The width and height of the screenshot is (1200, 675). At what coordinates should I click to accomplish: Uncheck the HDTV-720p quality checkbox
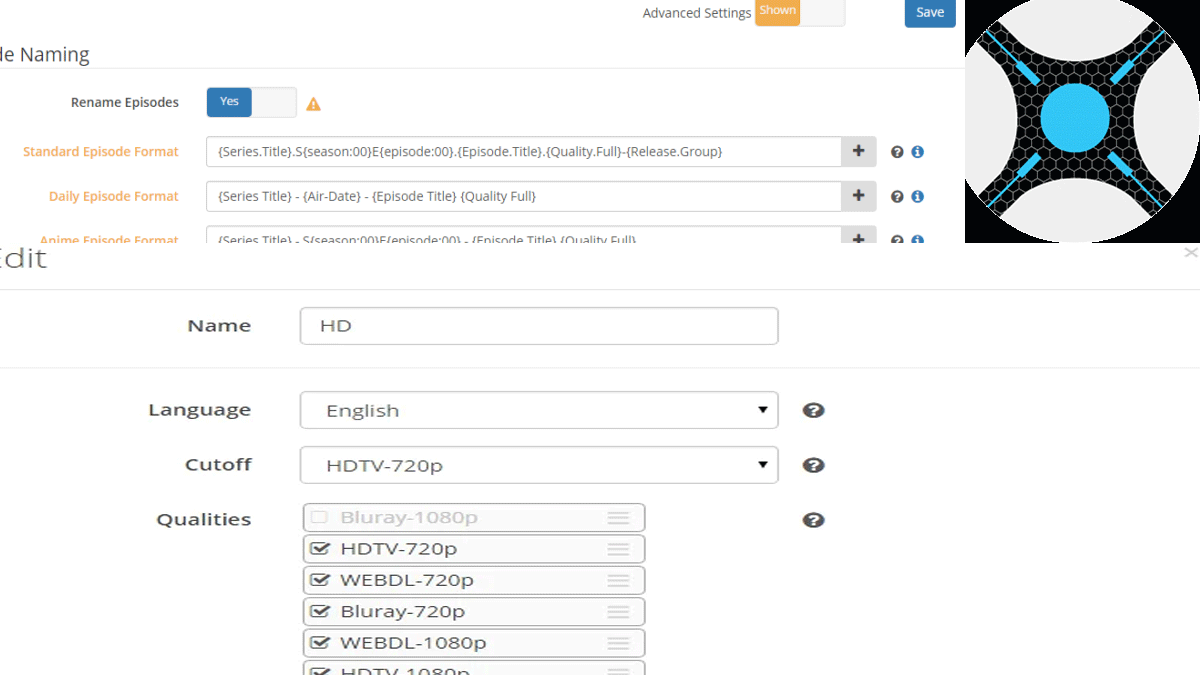[320, 549]
